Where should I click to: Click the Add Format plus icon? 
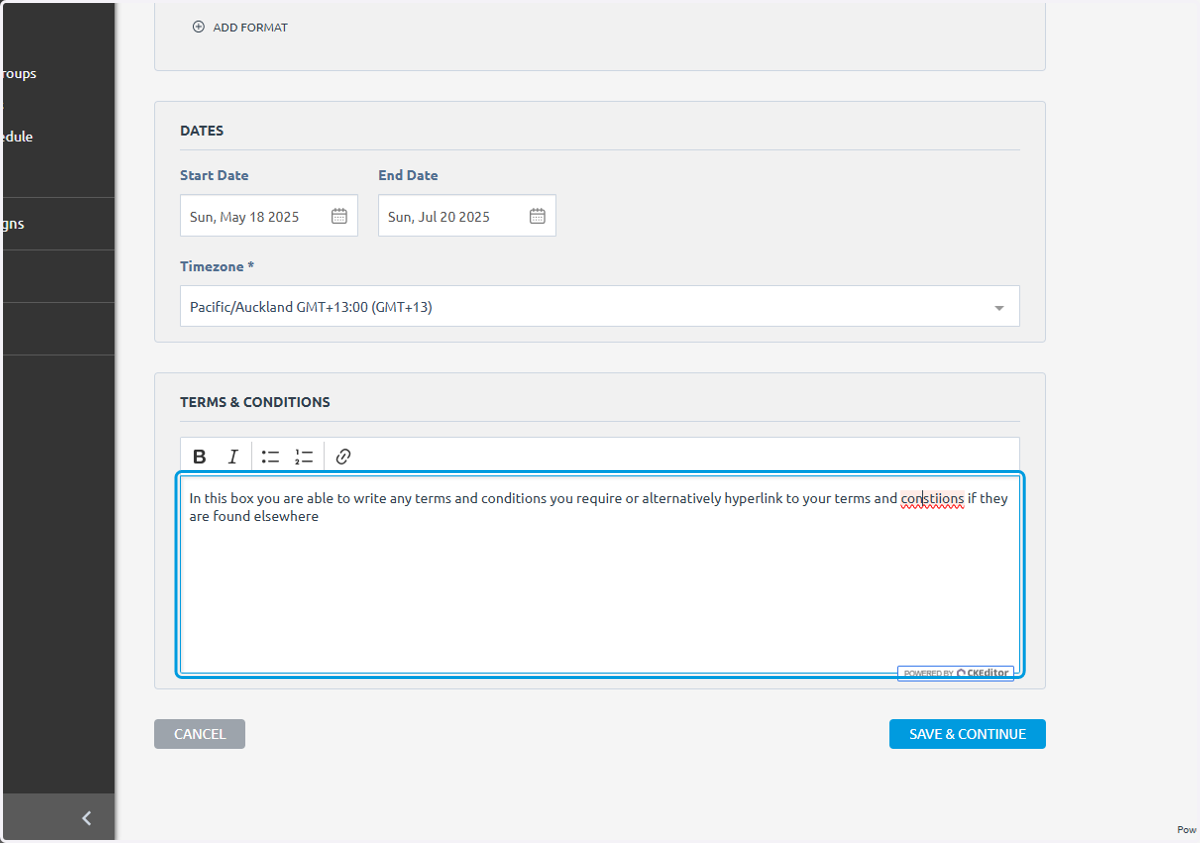(198, 27)
